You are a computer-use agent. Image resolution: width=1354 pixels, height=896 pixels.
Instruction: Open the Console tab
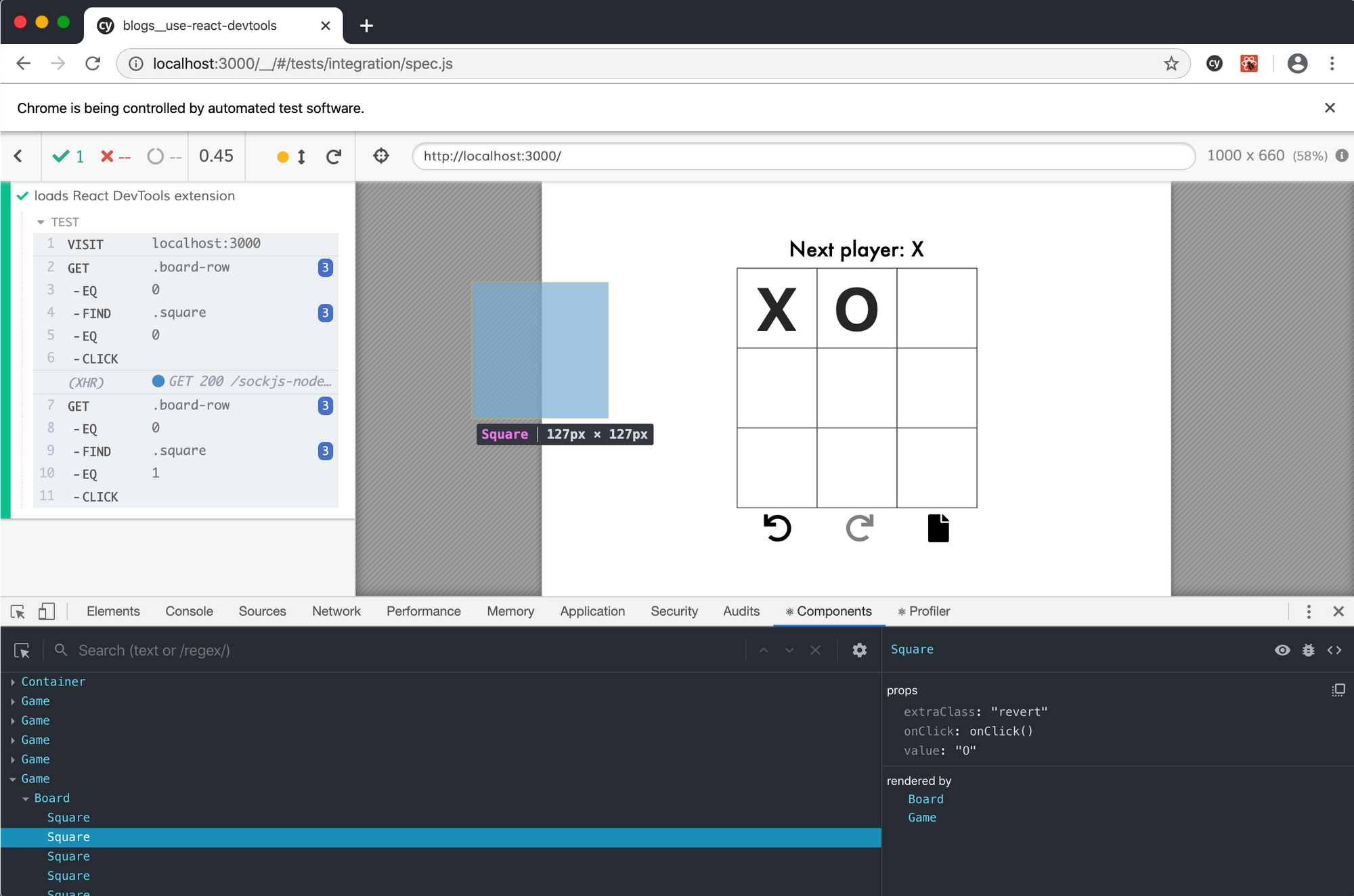pos(189,611)
